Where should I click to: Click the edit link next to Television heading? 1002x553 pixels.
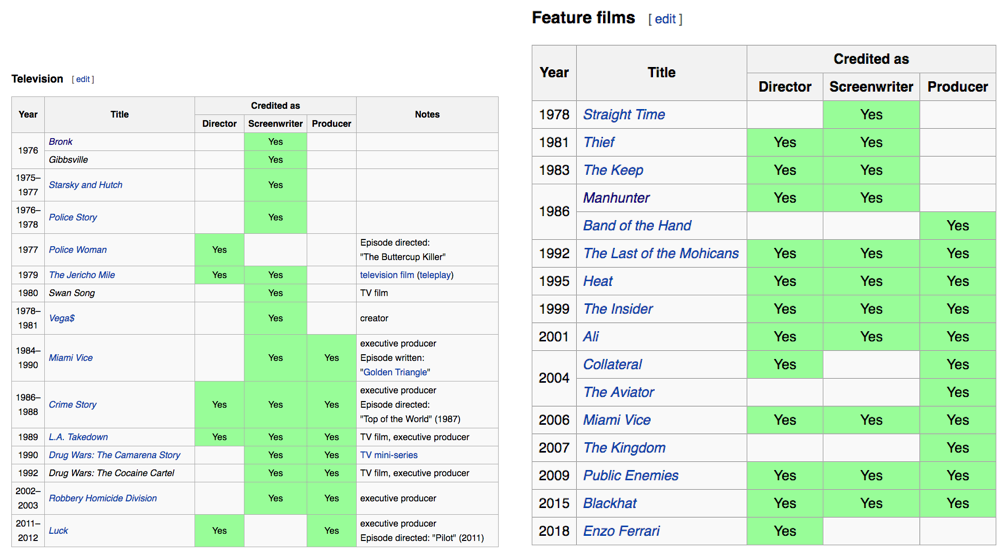(83, 79)
